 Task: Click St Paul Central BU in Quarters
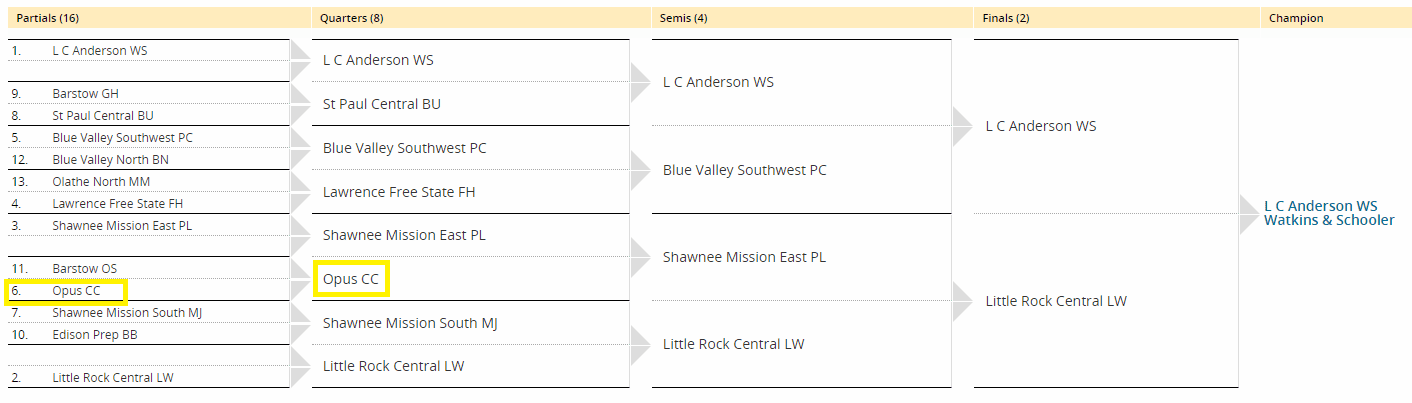(x=382, y=104)
